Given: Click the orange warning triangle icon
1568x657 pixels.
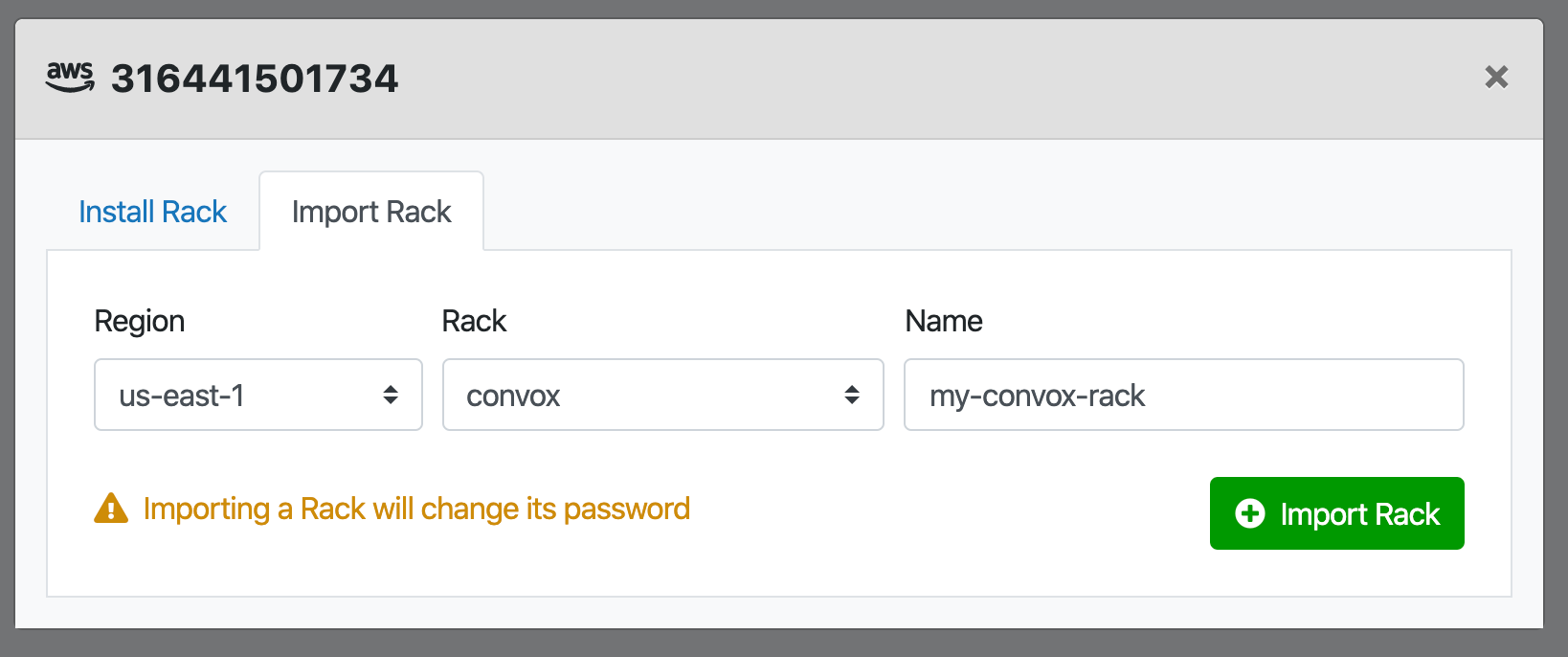Looking at the screenshot, I should 111,509.
